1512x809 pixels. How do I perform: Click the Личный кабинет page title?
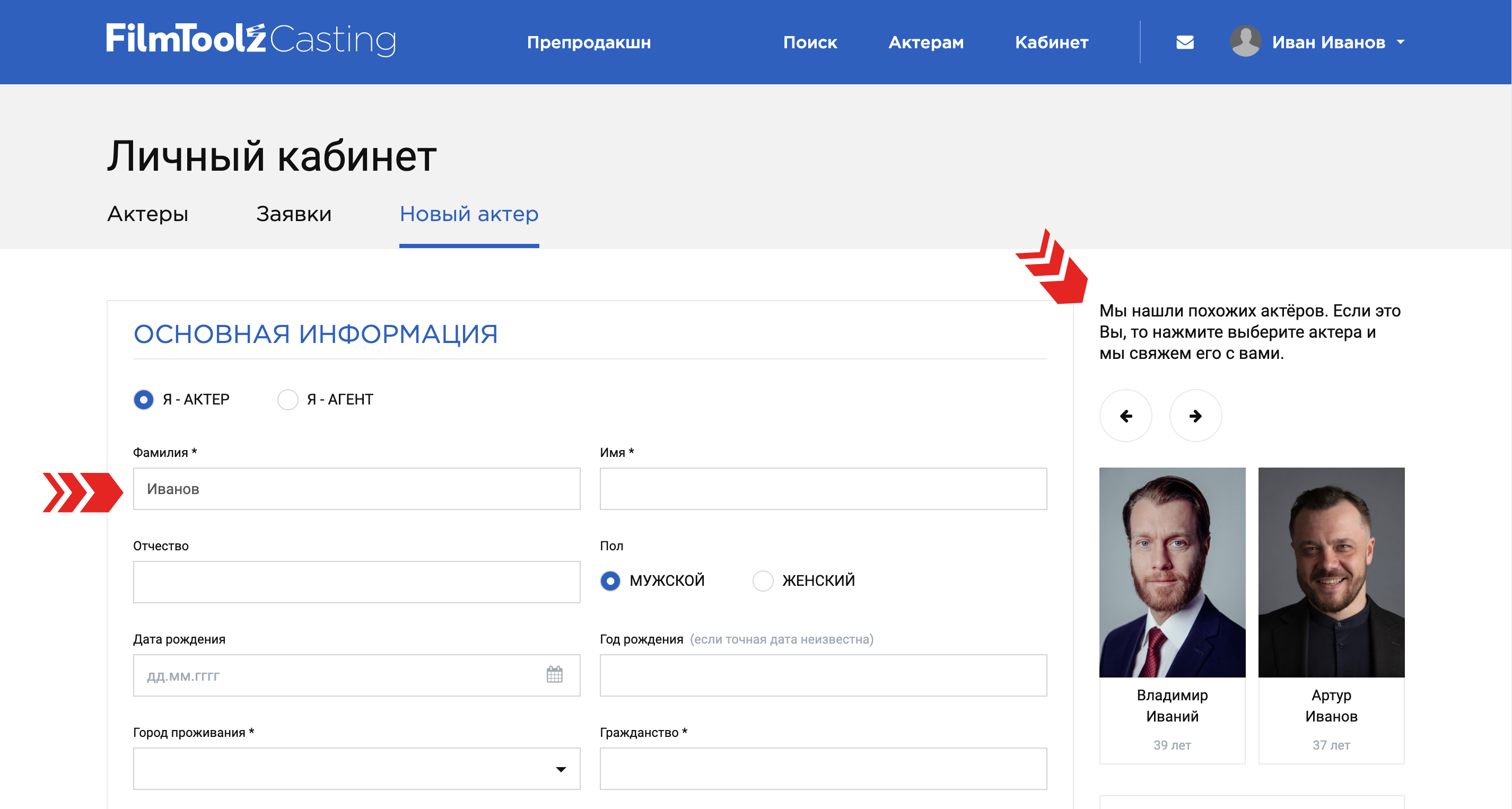[272, 156]
